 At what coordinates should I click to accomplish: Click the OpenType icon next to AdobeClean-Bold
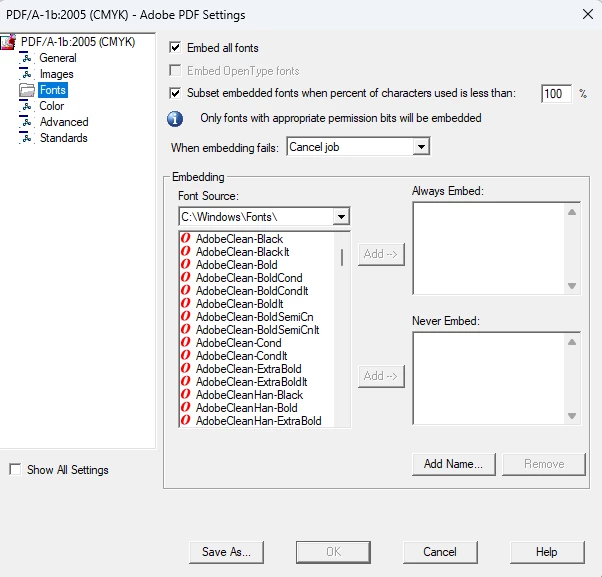pos(185,264)
